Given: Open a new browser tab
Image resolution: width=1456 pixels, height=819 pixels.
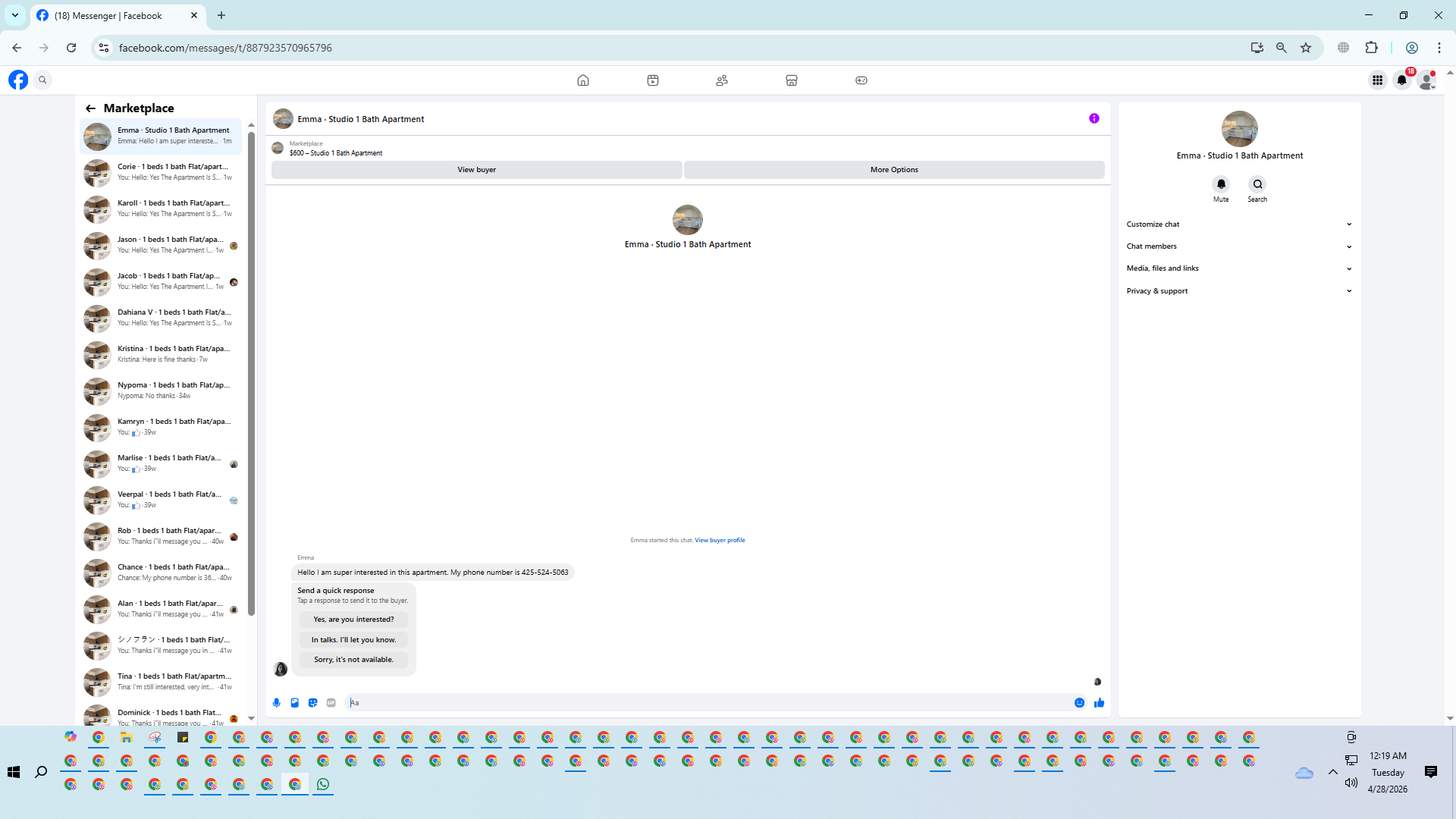Looking at the screenshot, I should point(221,15).
